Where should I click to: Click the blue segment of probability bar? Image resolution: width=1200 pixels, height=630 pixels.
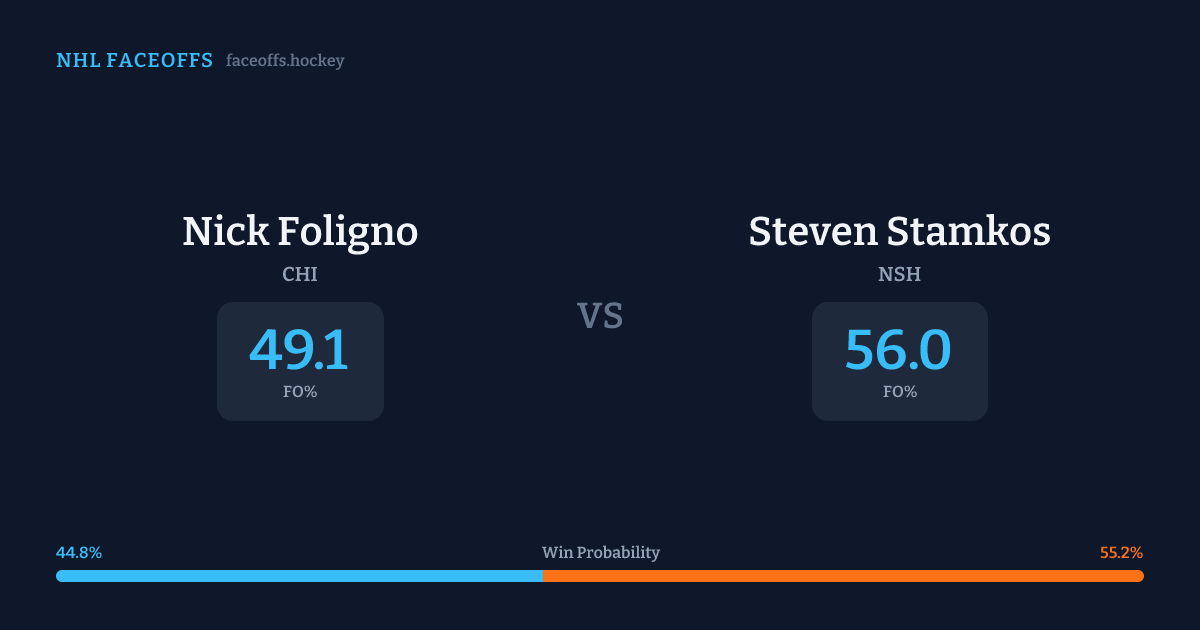click(x=300, y=576)
